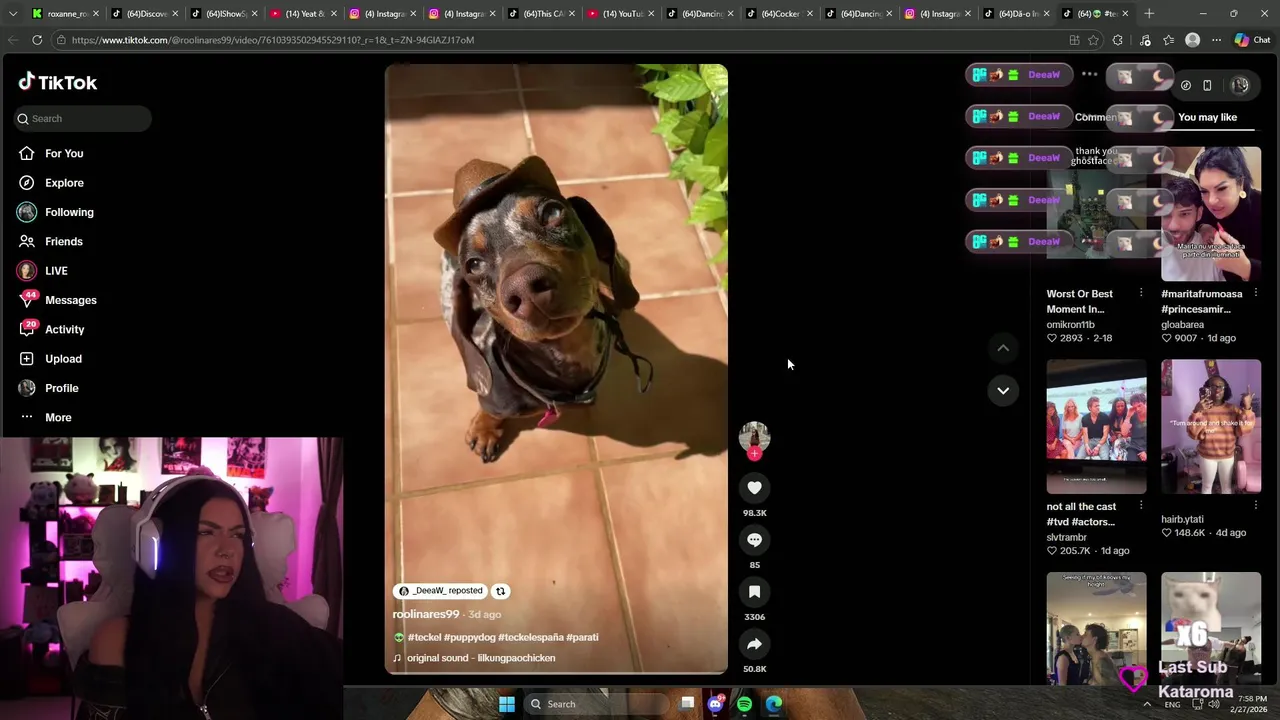
Task: Click the Windows taskbar Search box
Action: coord(595,704)
